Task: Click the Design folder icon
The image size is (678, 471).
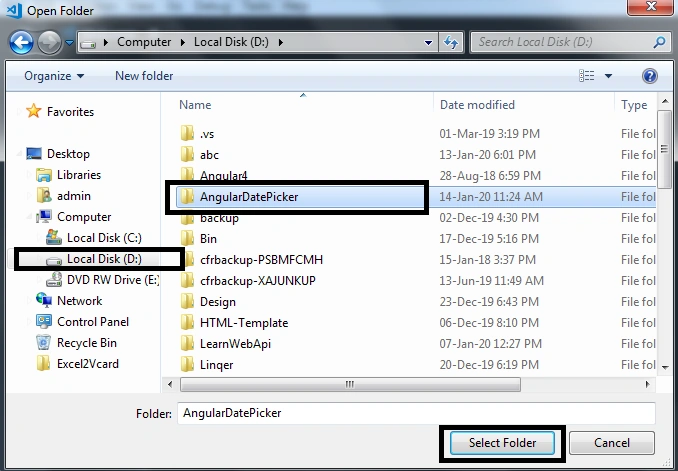Action: 187,301
